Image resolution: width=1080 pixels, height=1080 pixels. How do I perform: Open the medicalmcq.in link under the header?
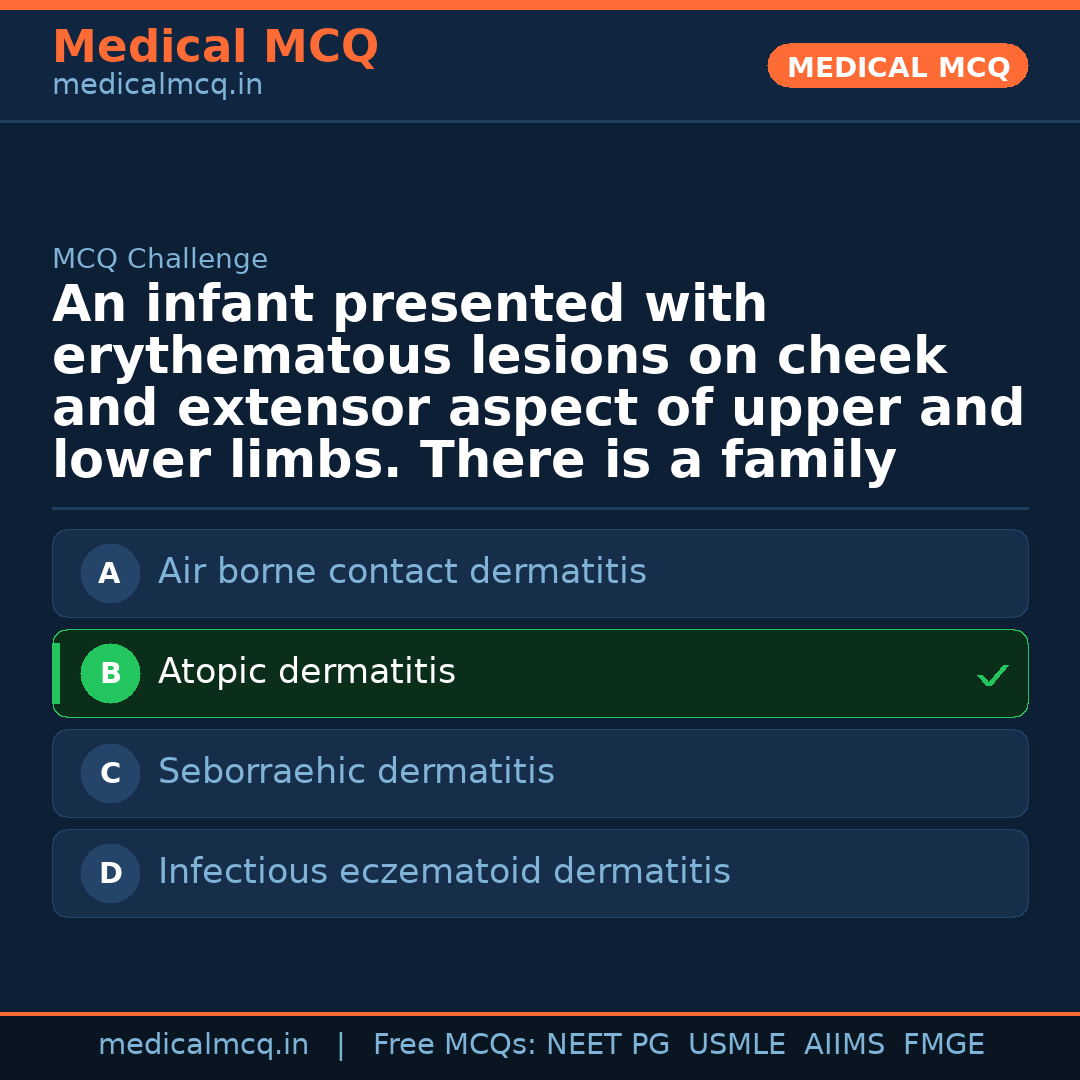(x=157, y=86)
